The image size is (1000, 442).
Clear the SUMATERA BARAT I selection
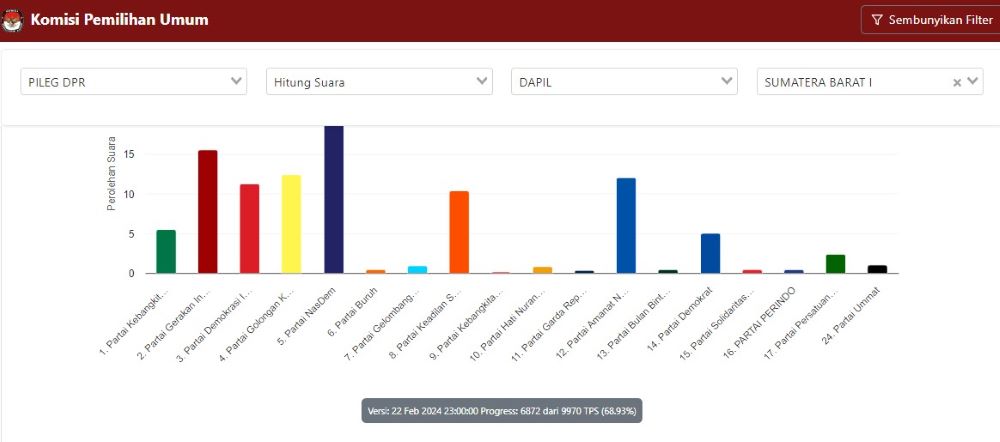tap(957, 83)
